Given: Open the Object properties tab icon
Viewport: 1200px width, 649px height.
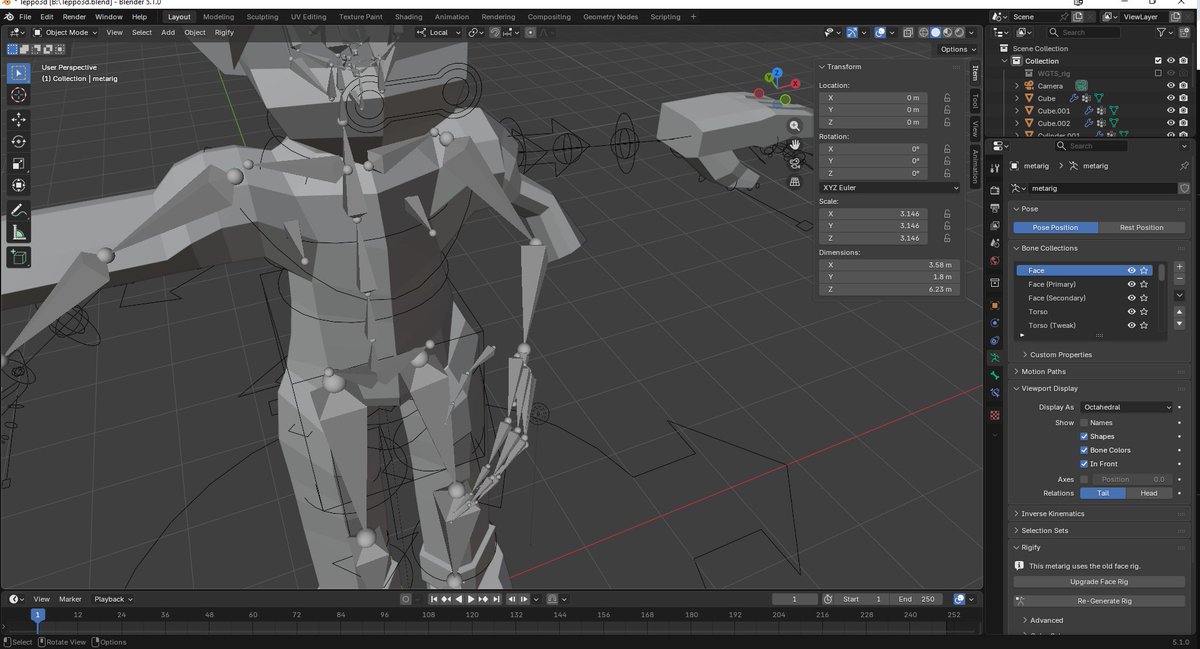Looking at the screenshot, I should (995, 305).
